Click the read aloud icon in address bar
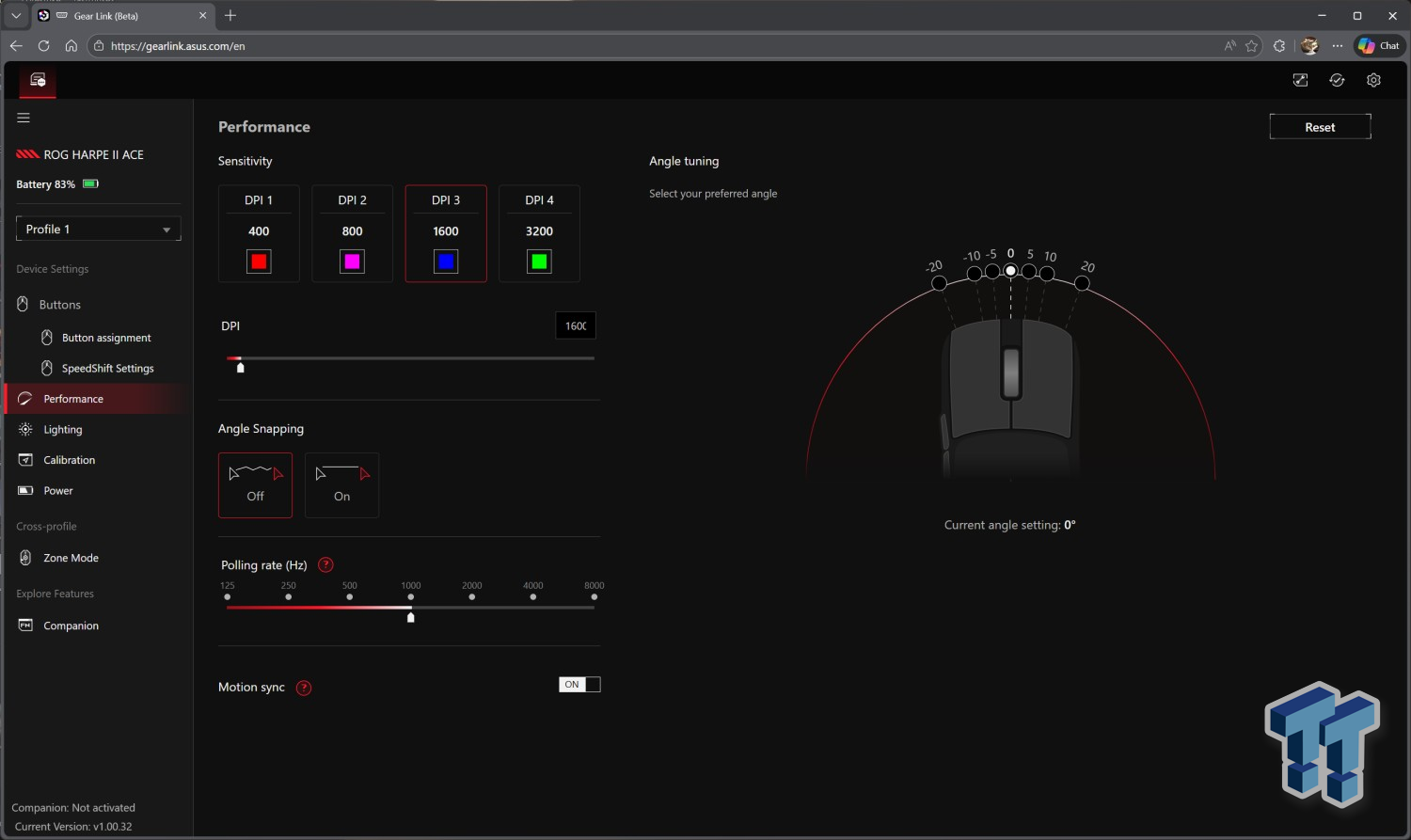This screenshot has height=840, width=1411. pyautogui.click(x=1229, y=45)
